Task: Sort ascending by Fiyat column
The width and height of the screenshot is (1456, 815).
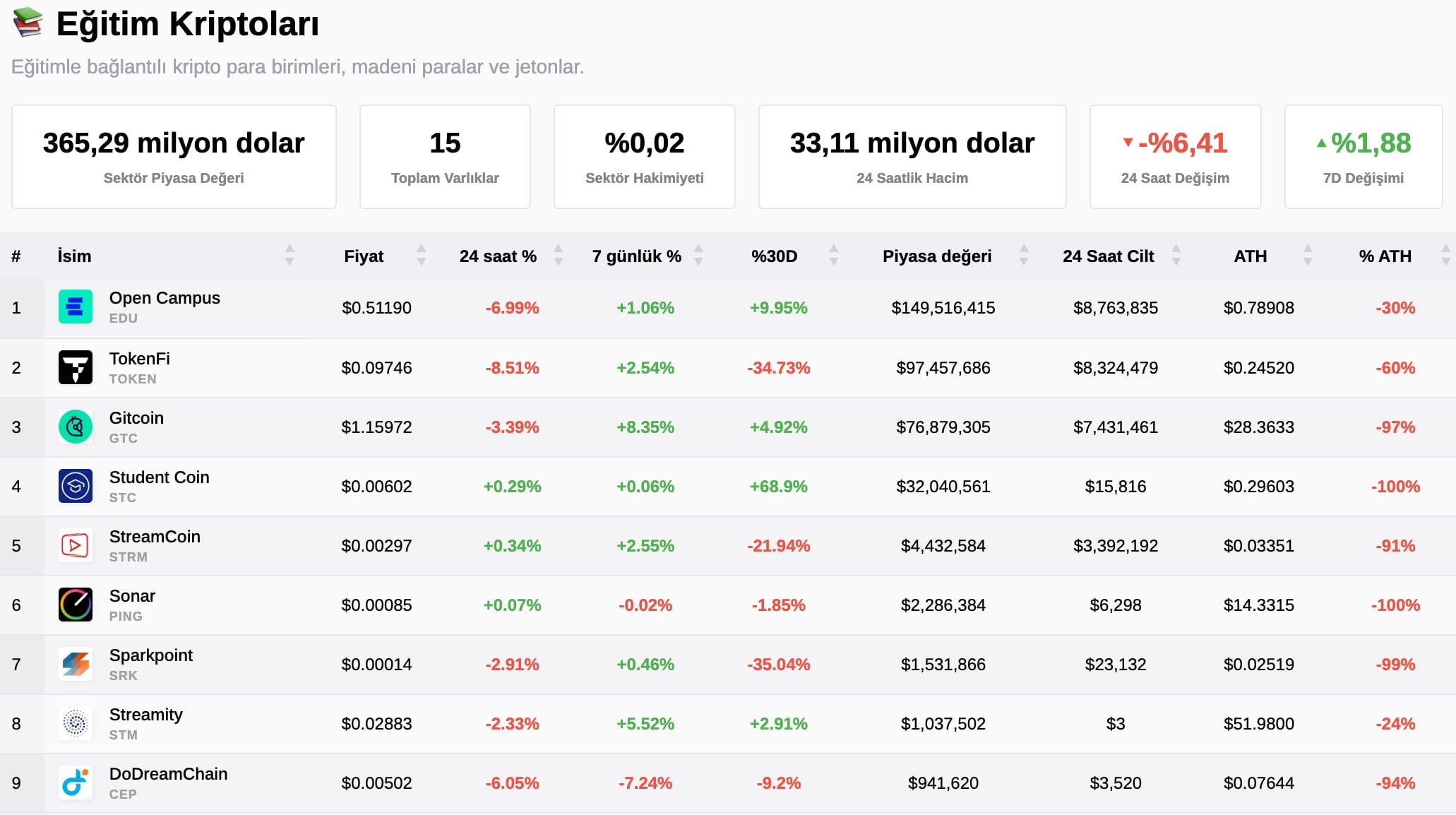Action: point(422,249)
